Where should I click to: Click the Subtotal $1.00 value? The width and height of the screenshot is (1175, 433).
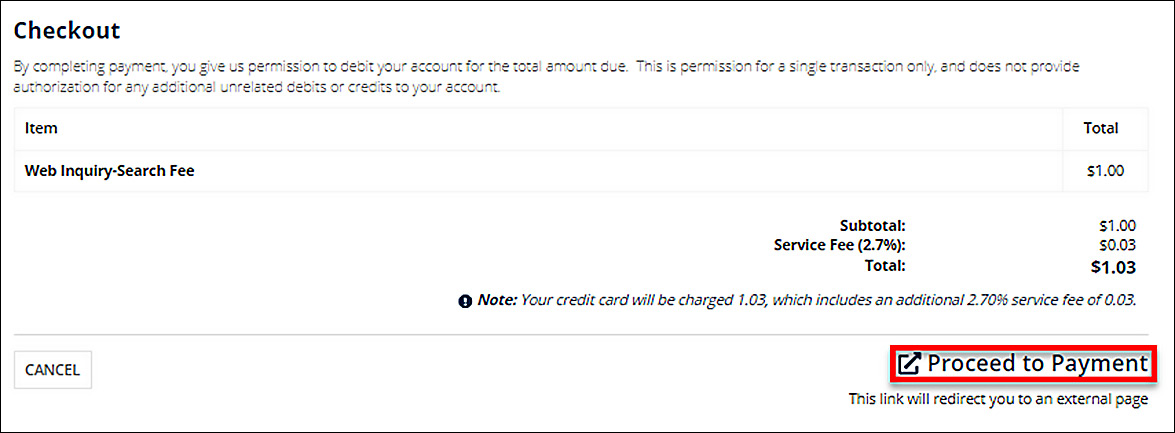1116,226
